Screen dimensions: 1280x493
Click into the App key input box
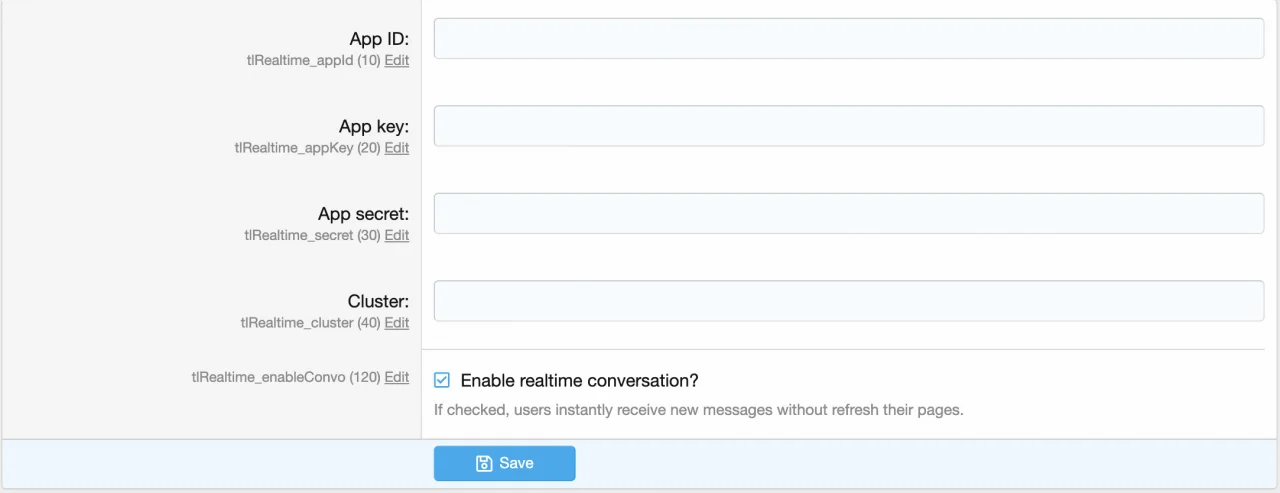pyautogui.click(x=848, y=126)
